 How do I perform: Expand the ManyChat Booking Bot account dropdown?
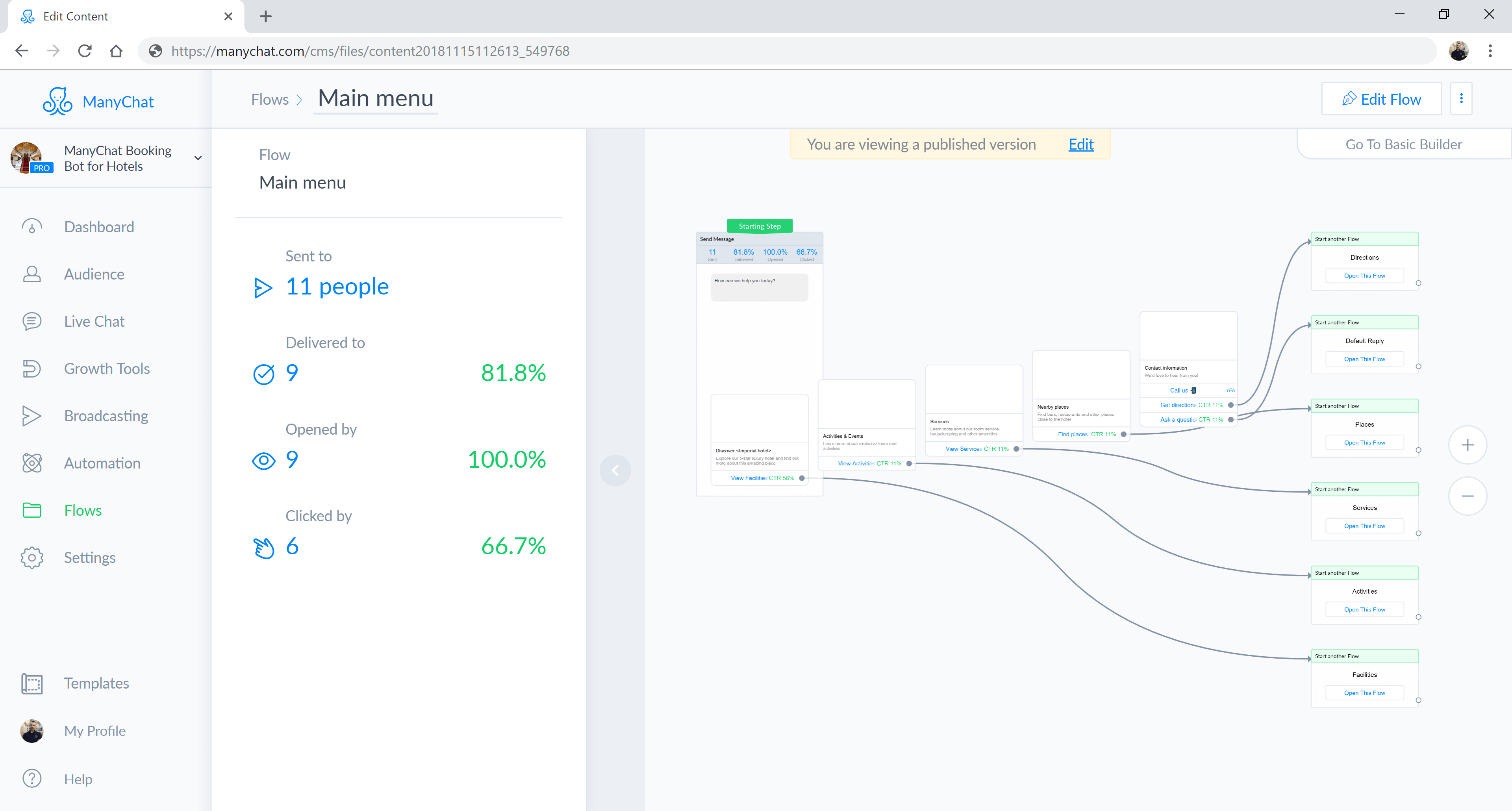[198, 158]
